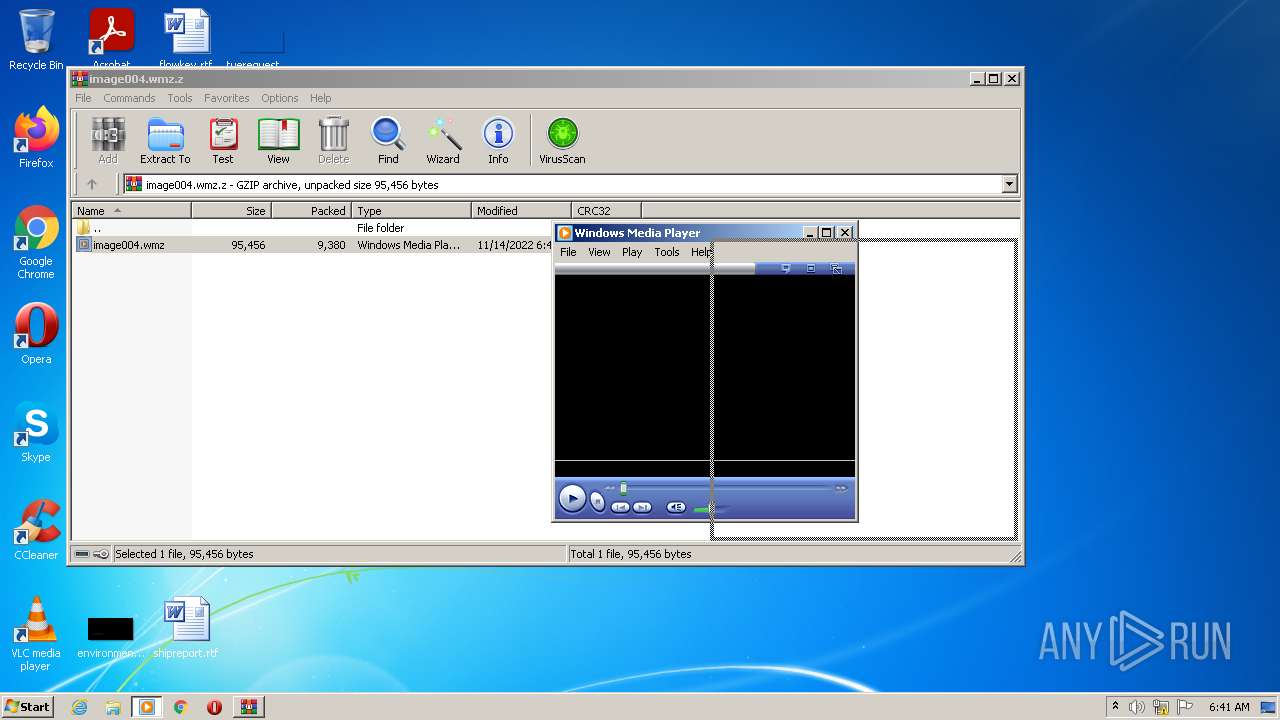
Task: Open the Recycle Bin desktop icon
Action: (36, 40)
